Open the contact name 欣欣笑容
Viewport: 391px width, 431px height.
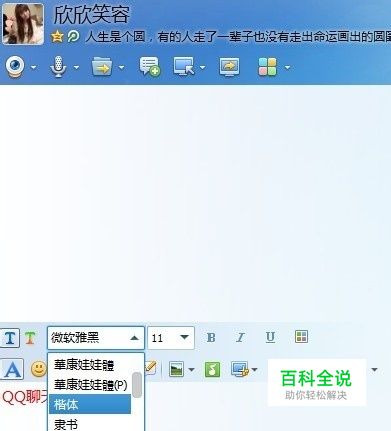click(x=91, y=15)
